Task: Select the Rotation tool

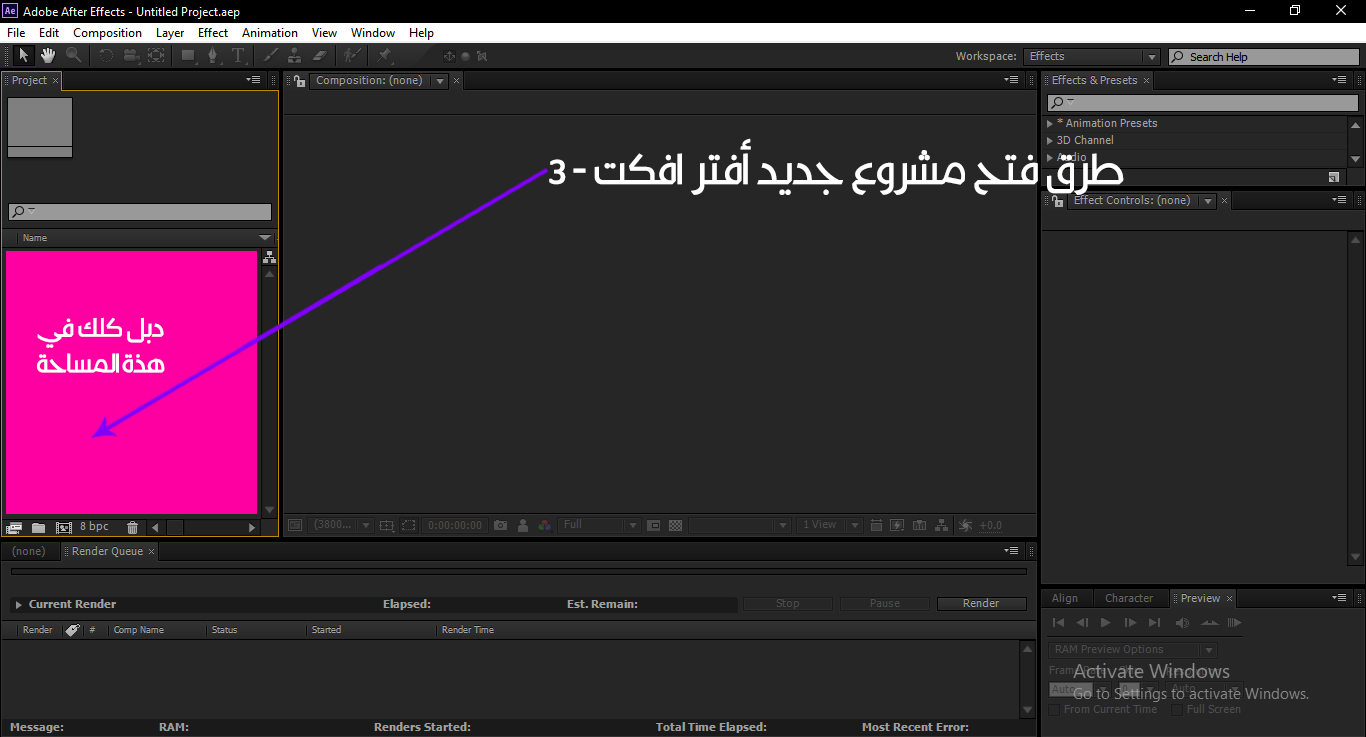Action: (x=106, y=56)
